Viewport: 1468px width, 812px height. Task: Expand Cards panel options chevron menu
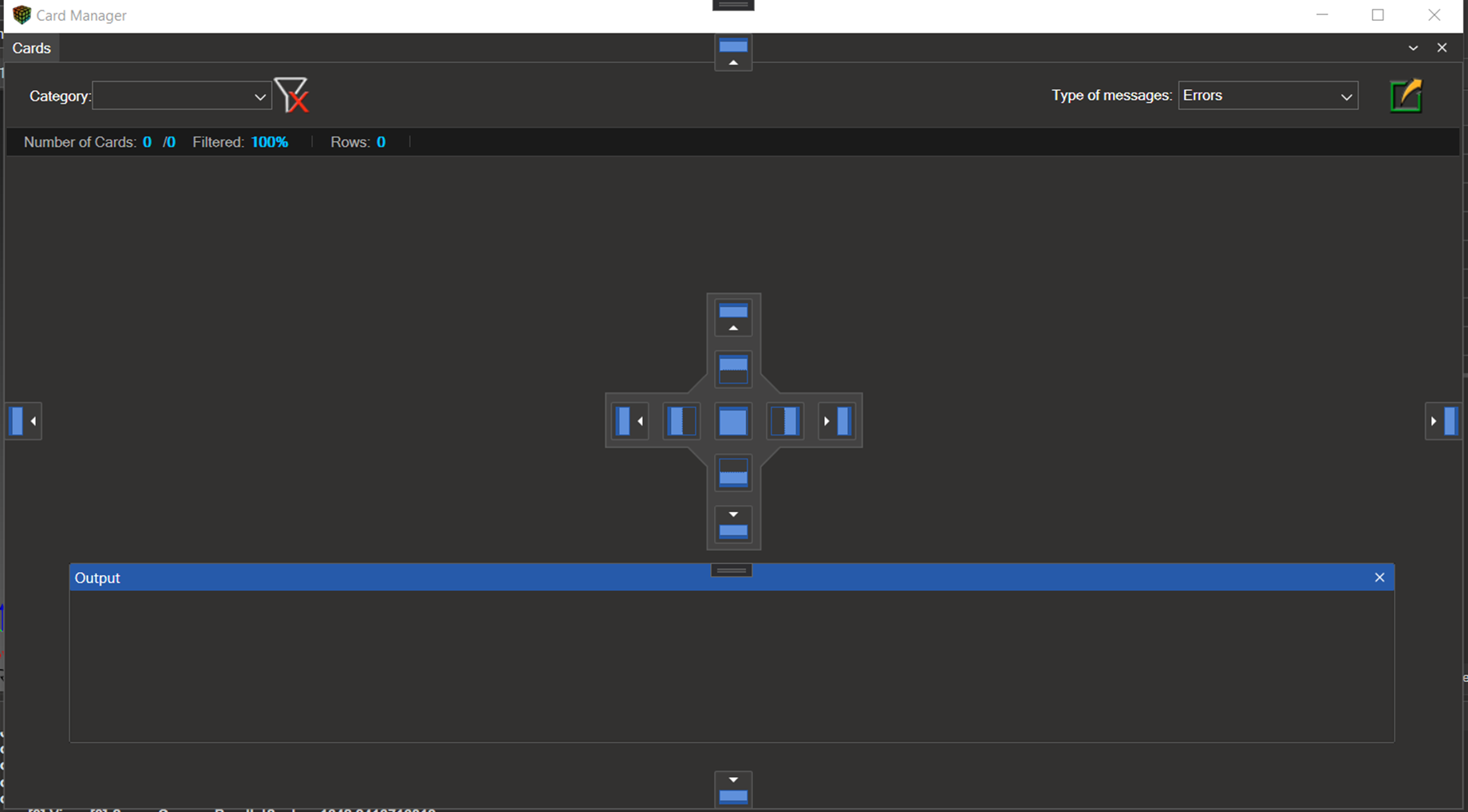click(1413, 48)
